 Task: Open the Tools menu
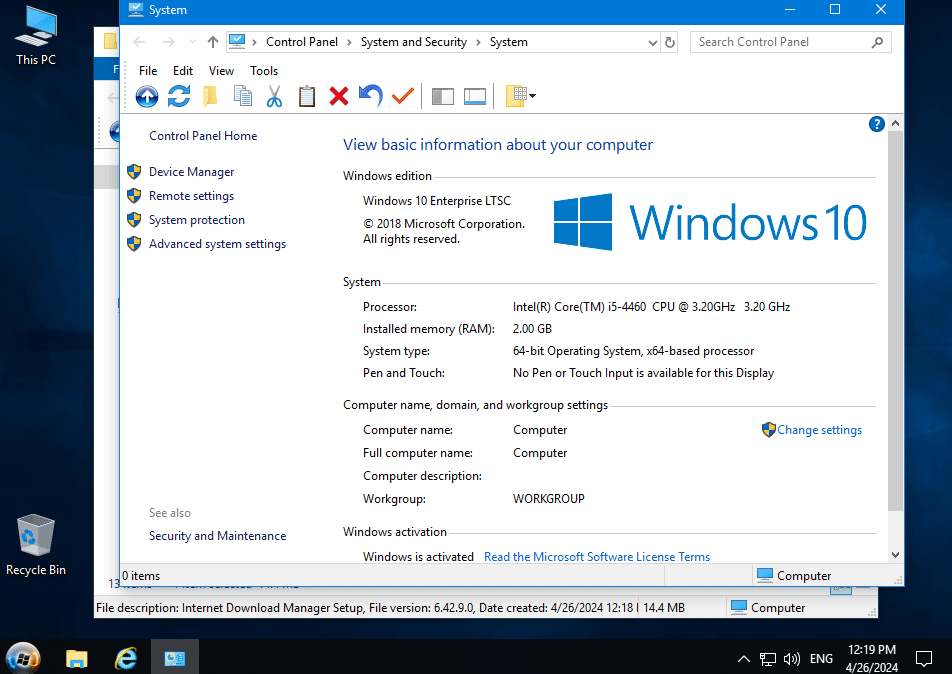point(264,71)
